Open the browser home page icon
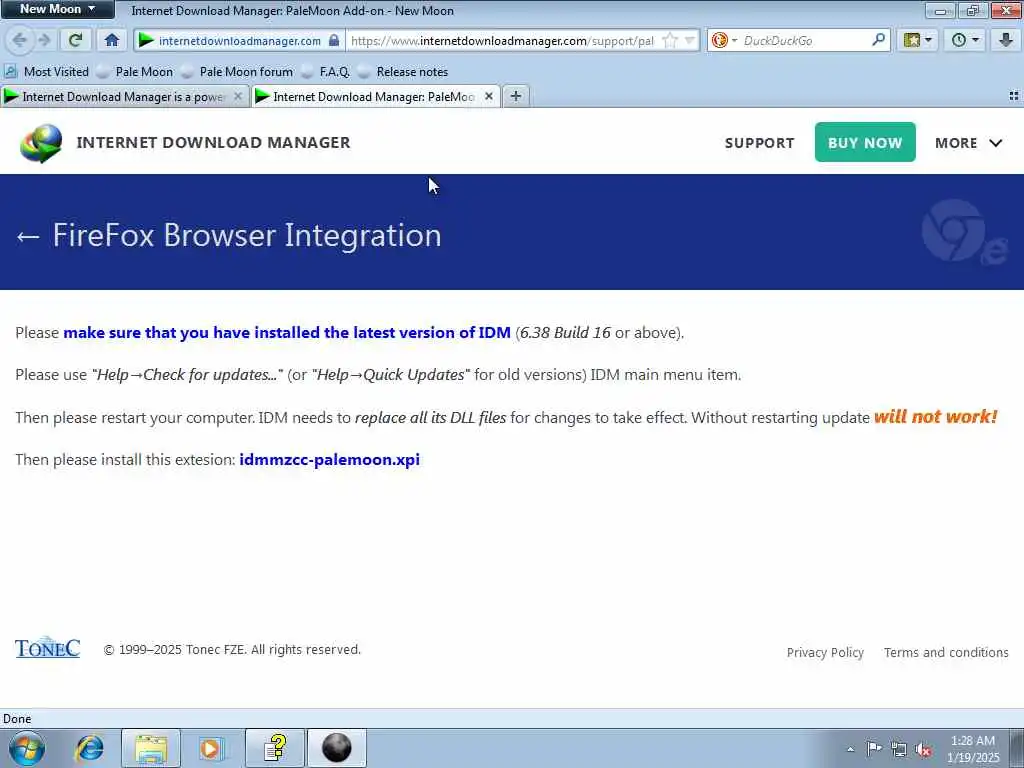This screenshot has width=1024, height=768. click(x=112, y=40)
